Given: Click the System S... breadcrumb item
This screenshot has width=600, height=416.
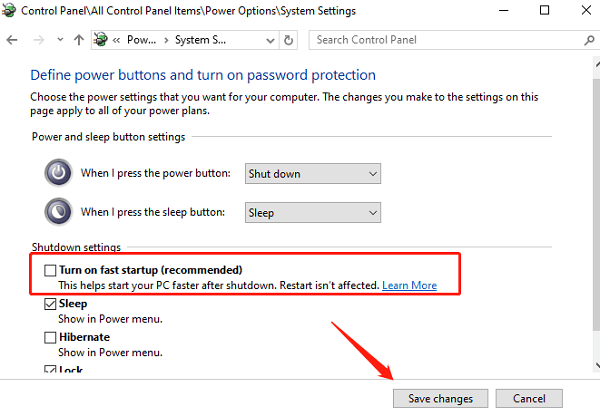Looking at the screenshot, I should coord(200,40).
